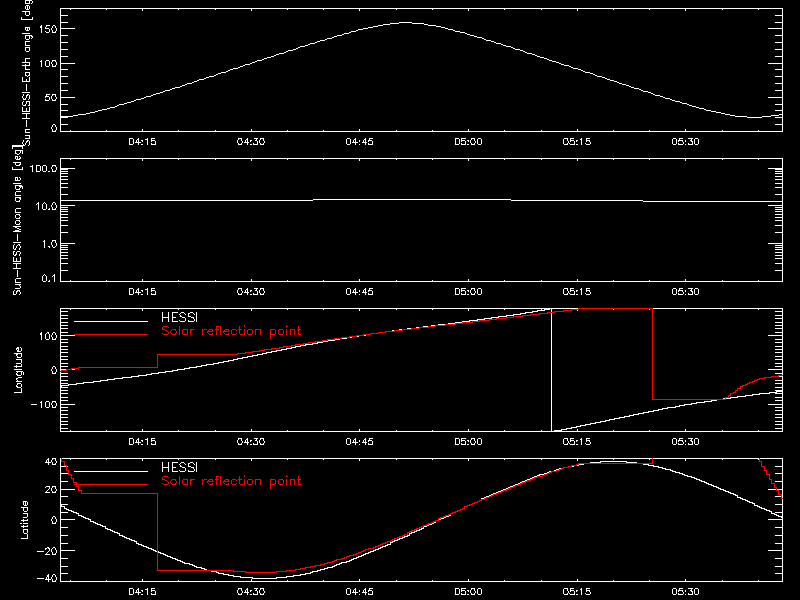Click 04:45 time label under Moon angle plot
Viewport: 800px width, 600px height.
[360, 292]
